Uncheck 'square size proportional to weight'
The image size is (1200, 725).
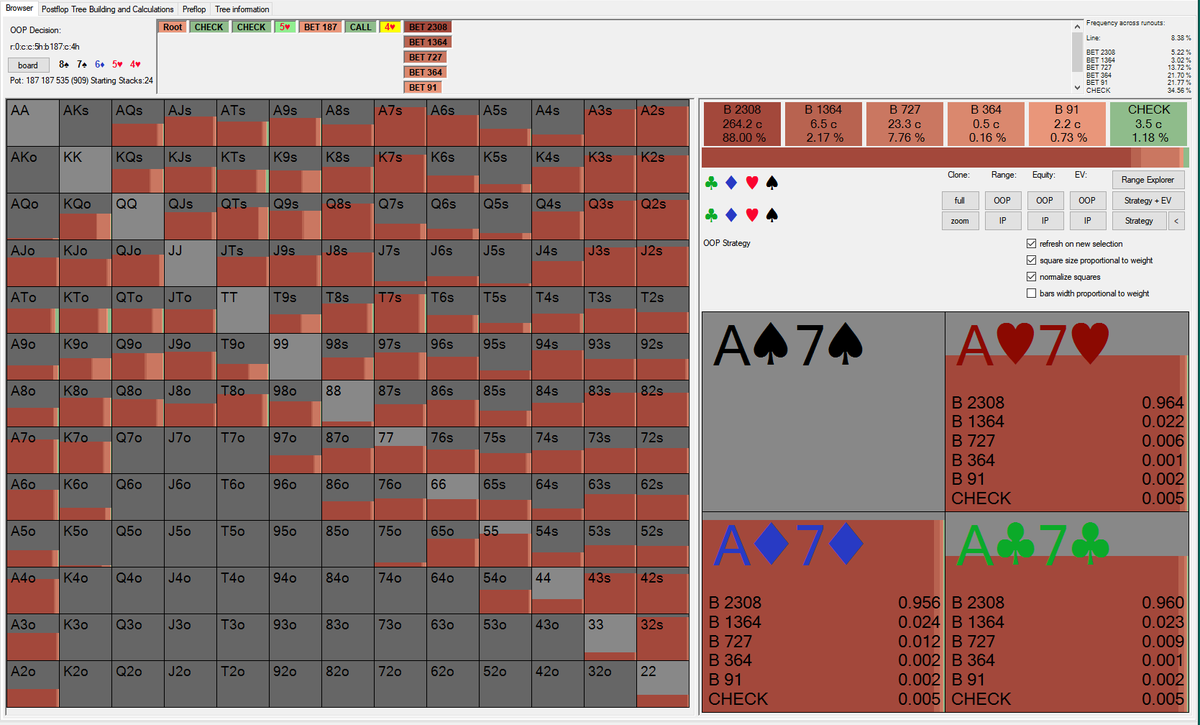[1032, 260]
